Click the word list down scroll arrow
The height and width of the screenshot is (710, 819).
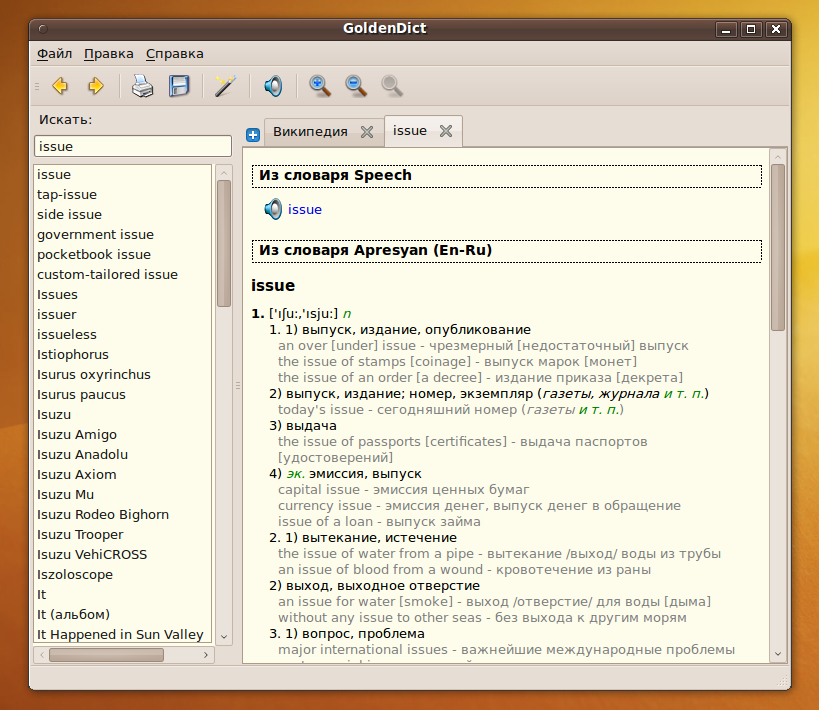click(224, 636)
